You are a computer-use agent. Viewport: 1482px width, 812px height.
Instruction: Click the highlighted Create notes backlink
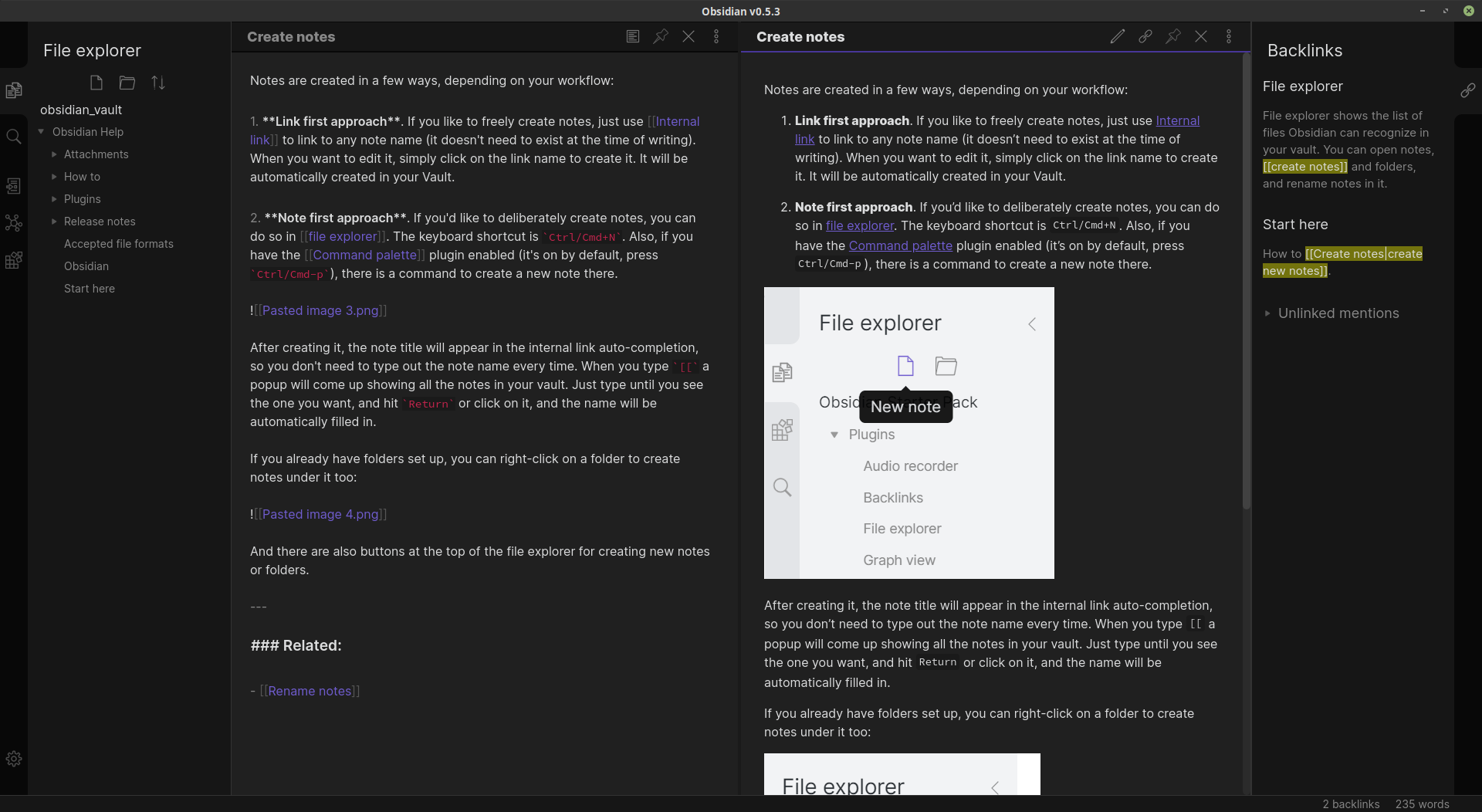click(x=1342, y=262)
